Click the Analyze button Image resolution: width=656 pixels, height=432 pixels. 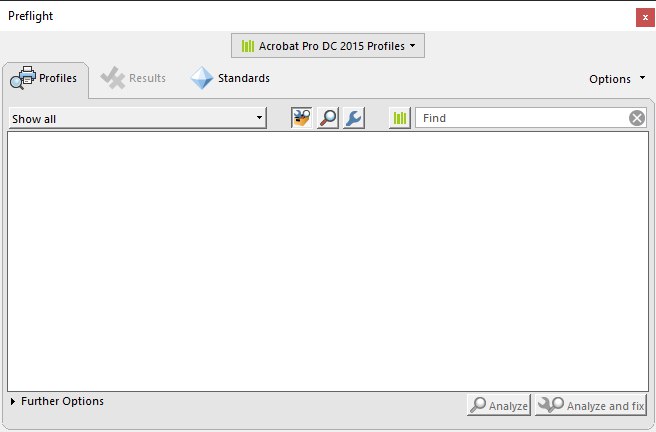tap(499, 405)
